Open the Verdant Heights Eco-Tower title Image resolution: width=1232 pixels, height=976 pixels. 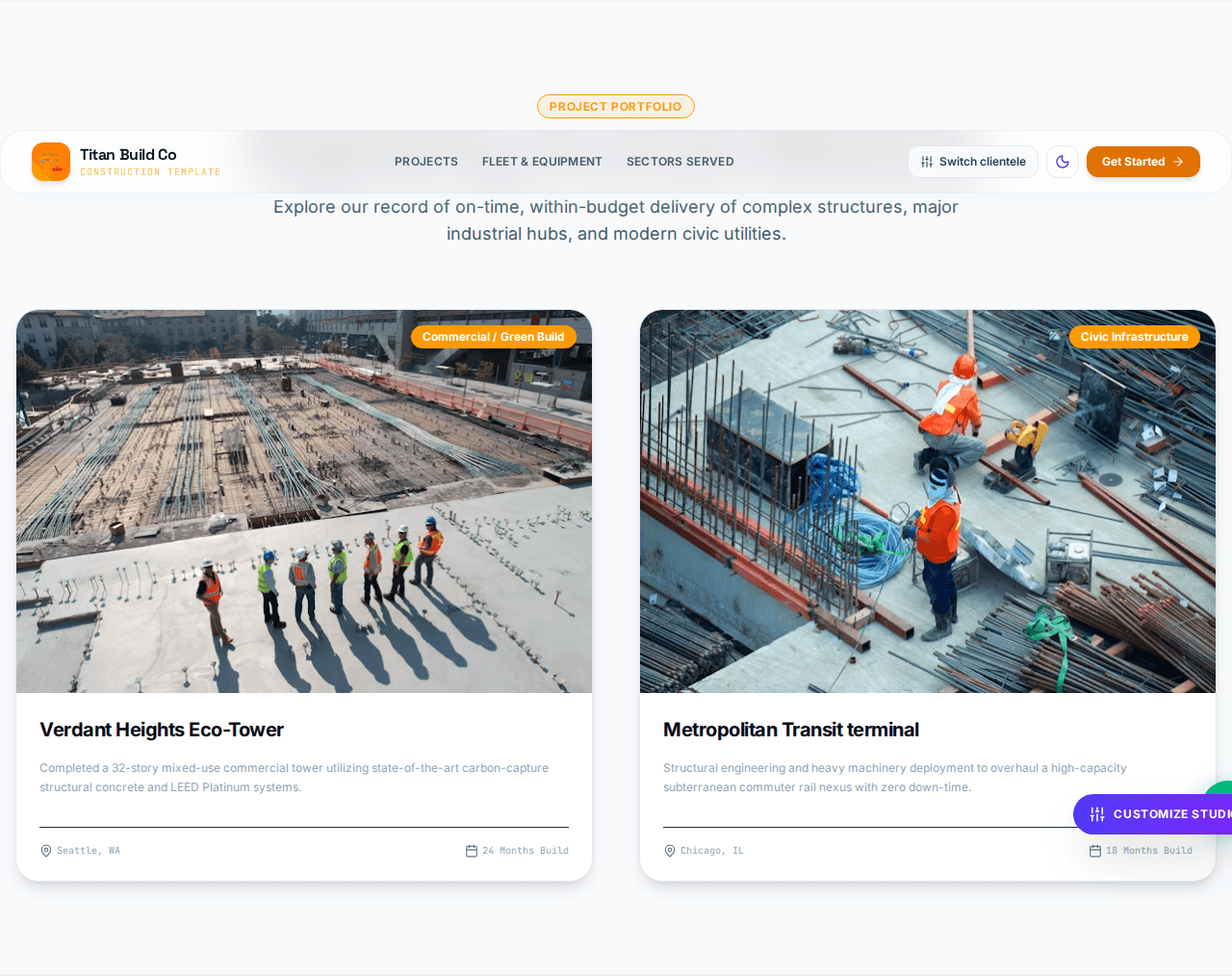click(162, 730)
